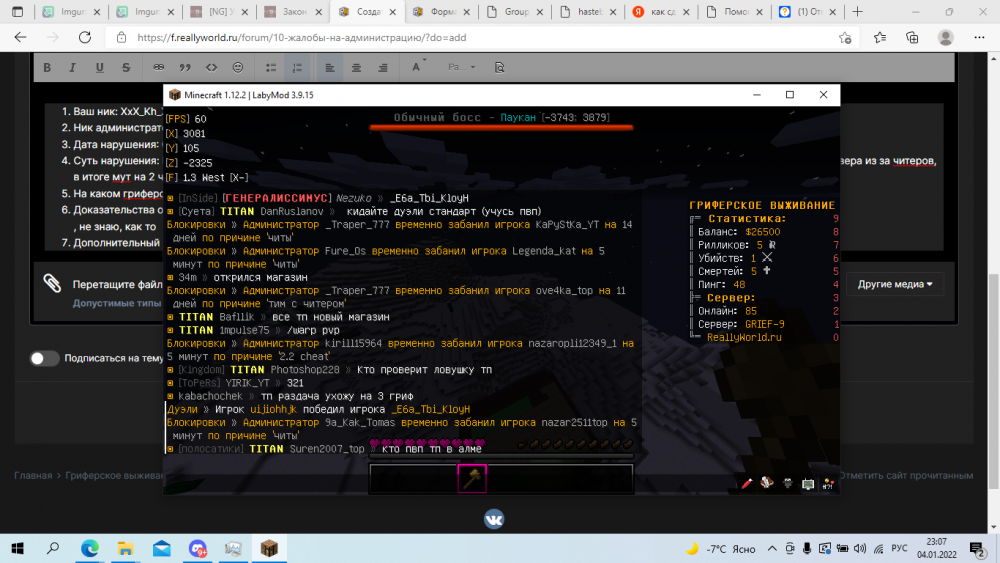Toggle 'Подписаться на тему' switch
The height and width of the screenshot is (563, 1000).
tap(44, 358)
